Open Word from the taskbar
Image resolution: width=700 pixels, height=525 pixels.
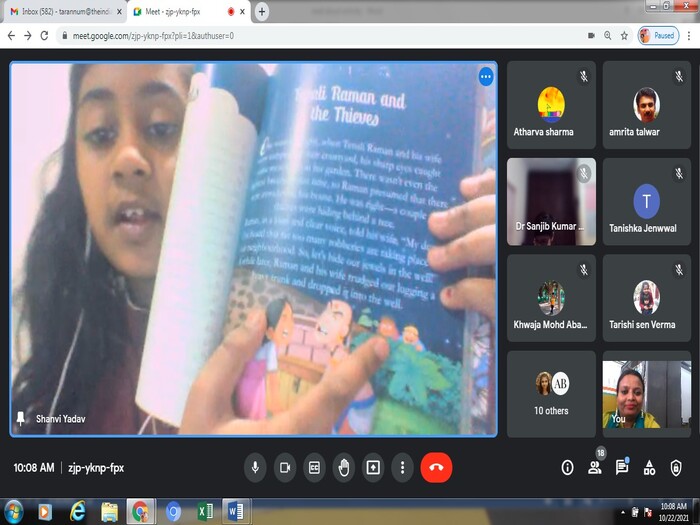[x=236, y=512]
